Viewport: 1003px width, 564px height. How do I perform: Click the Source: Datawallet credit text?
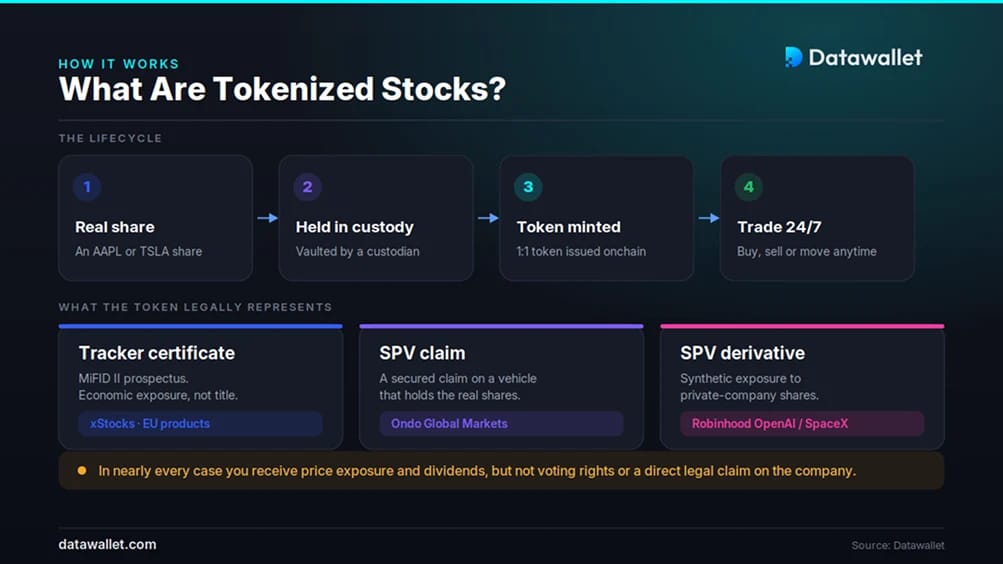(897, 545)
